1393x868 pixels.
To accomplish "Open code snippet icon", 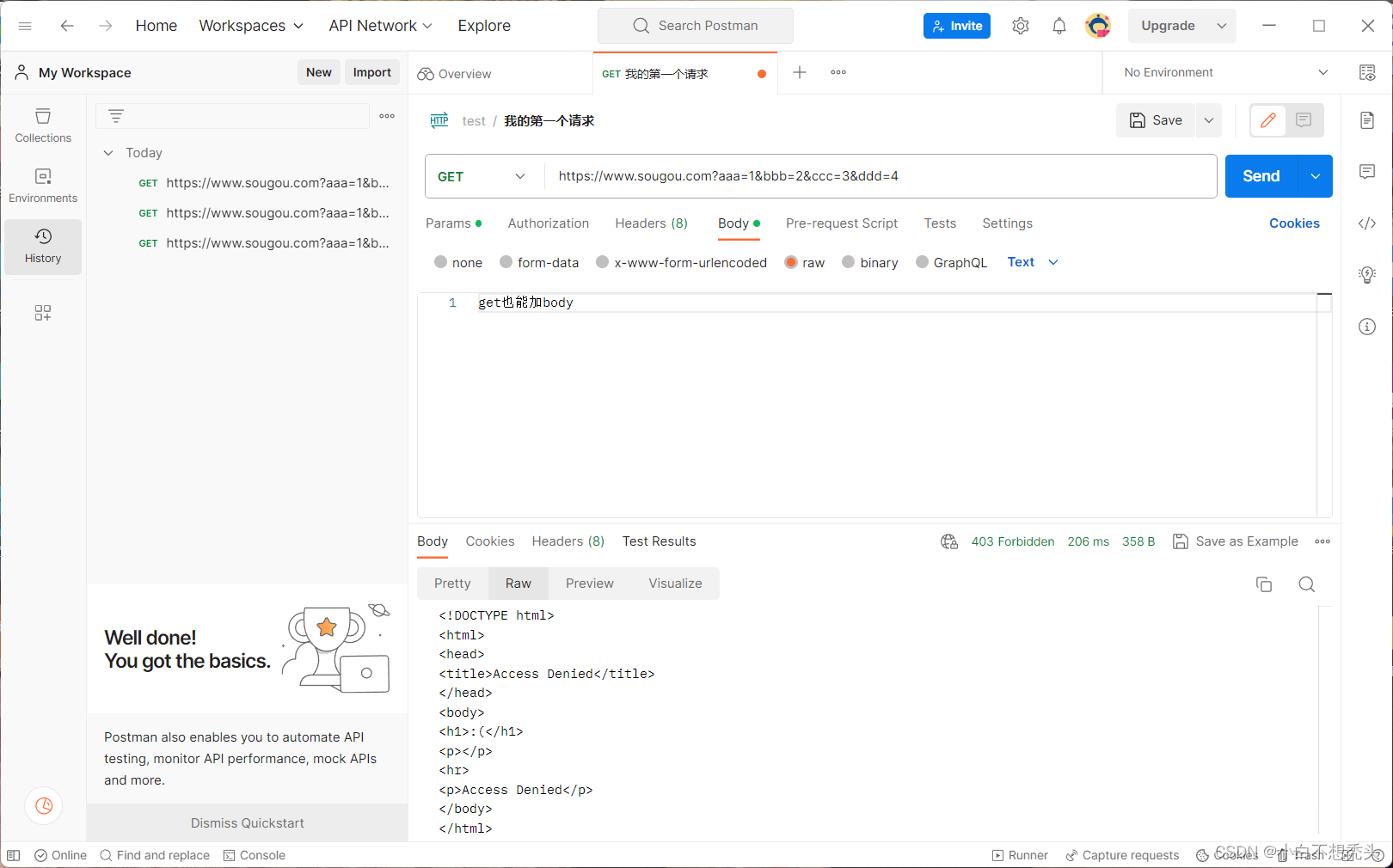I will coord(1367,223).
